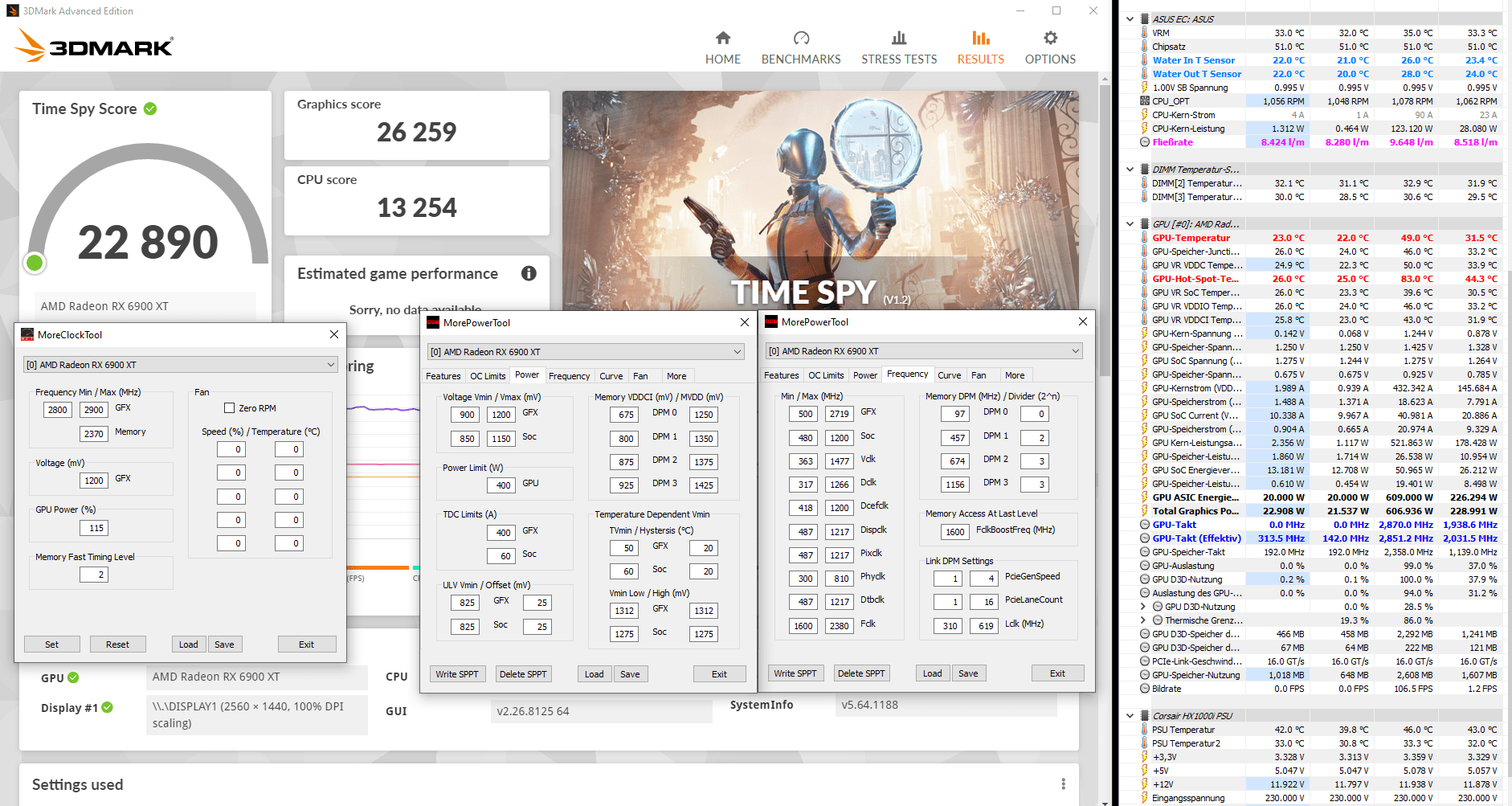Open OC Limits tab in Power-tab MorePowerTool window
This screenshot has width=1512, height=806.
(x=488, y=376)
